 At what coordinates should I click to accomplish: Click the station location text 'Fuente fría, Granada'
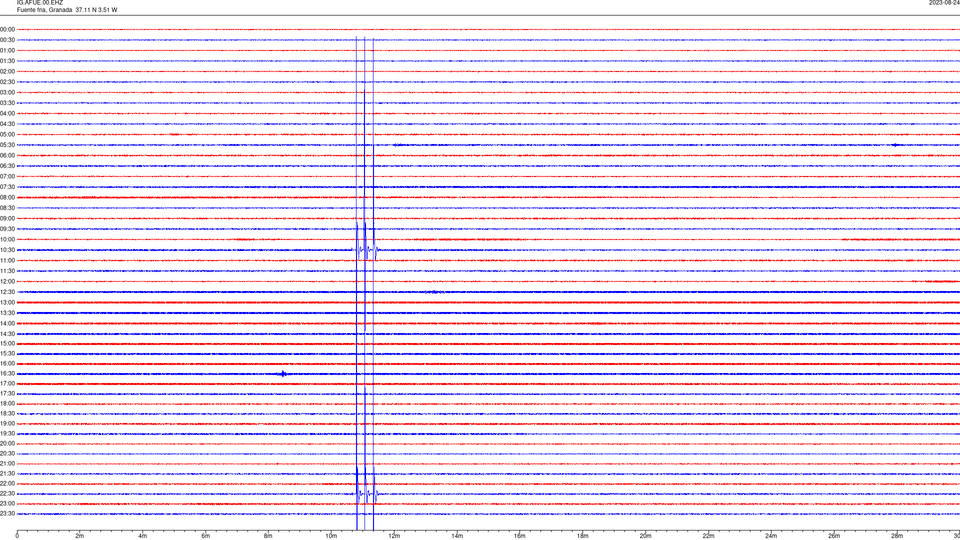[x=44, y=10]
